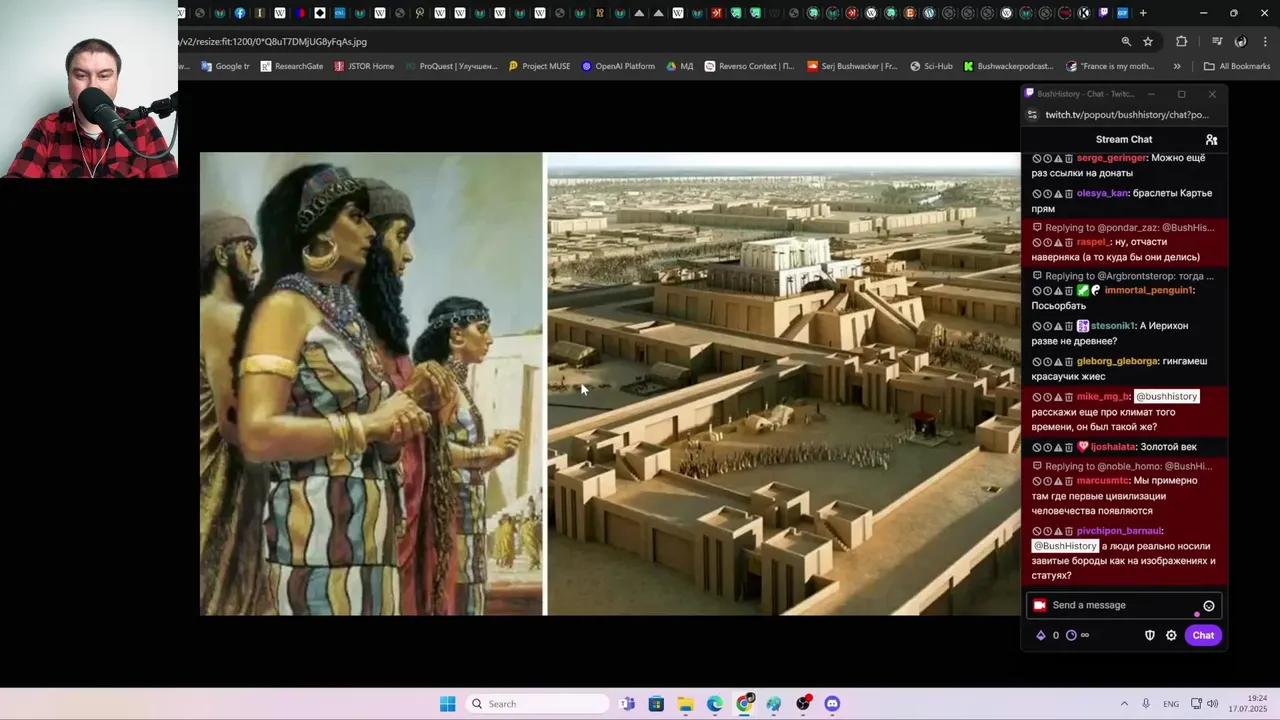Screen dimensions: 1280x720
Task: Show more bookmarks chevron
Action: coord(1177,67)
